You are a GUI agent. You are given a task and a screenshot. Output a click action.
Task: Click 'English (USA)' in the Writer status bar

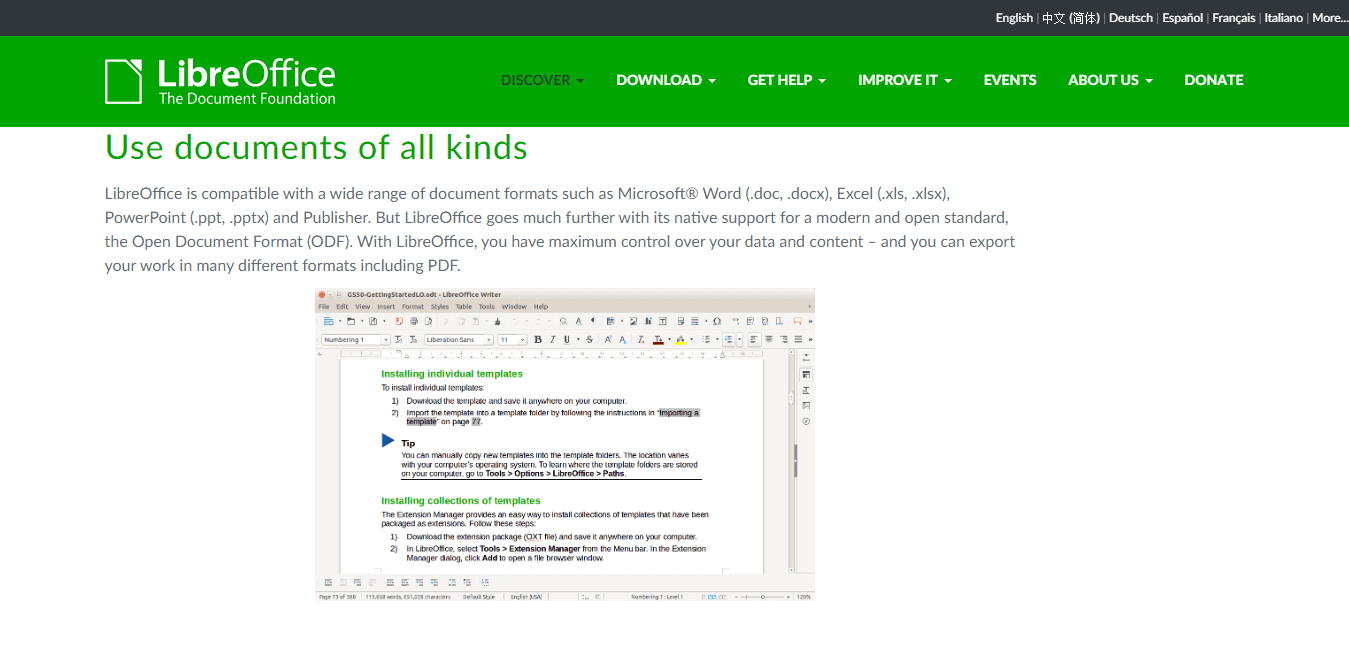(x=526, y=596)
